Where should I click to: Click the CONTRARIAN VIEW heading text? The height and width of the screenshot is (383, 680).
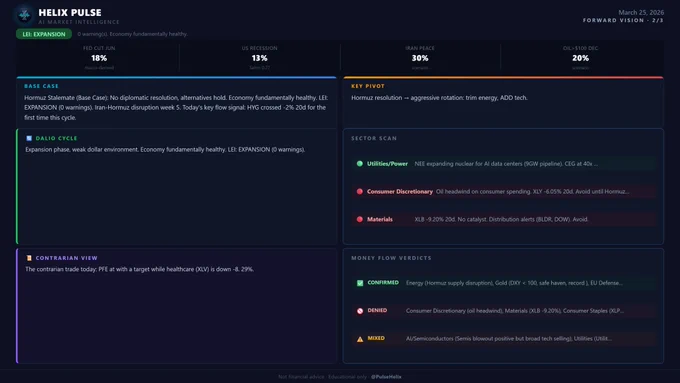pyautogui.click(x=66, y=258)
